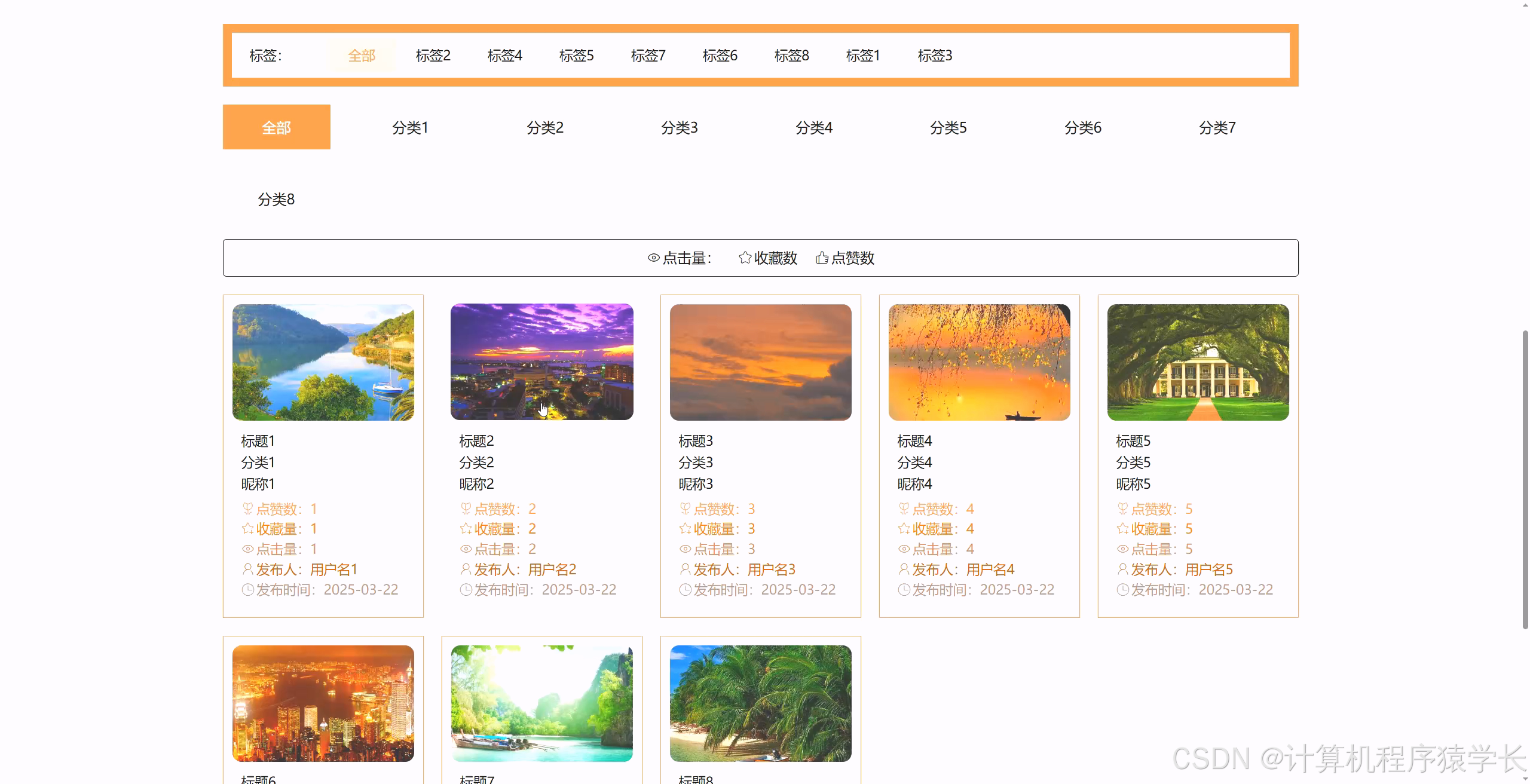Sort by 点赞数 label
Image resolution: width=1530 pixels, height=784 pixels.
[853, 258]
